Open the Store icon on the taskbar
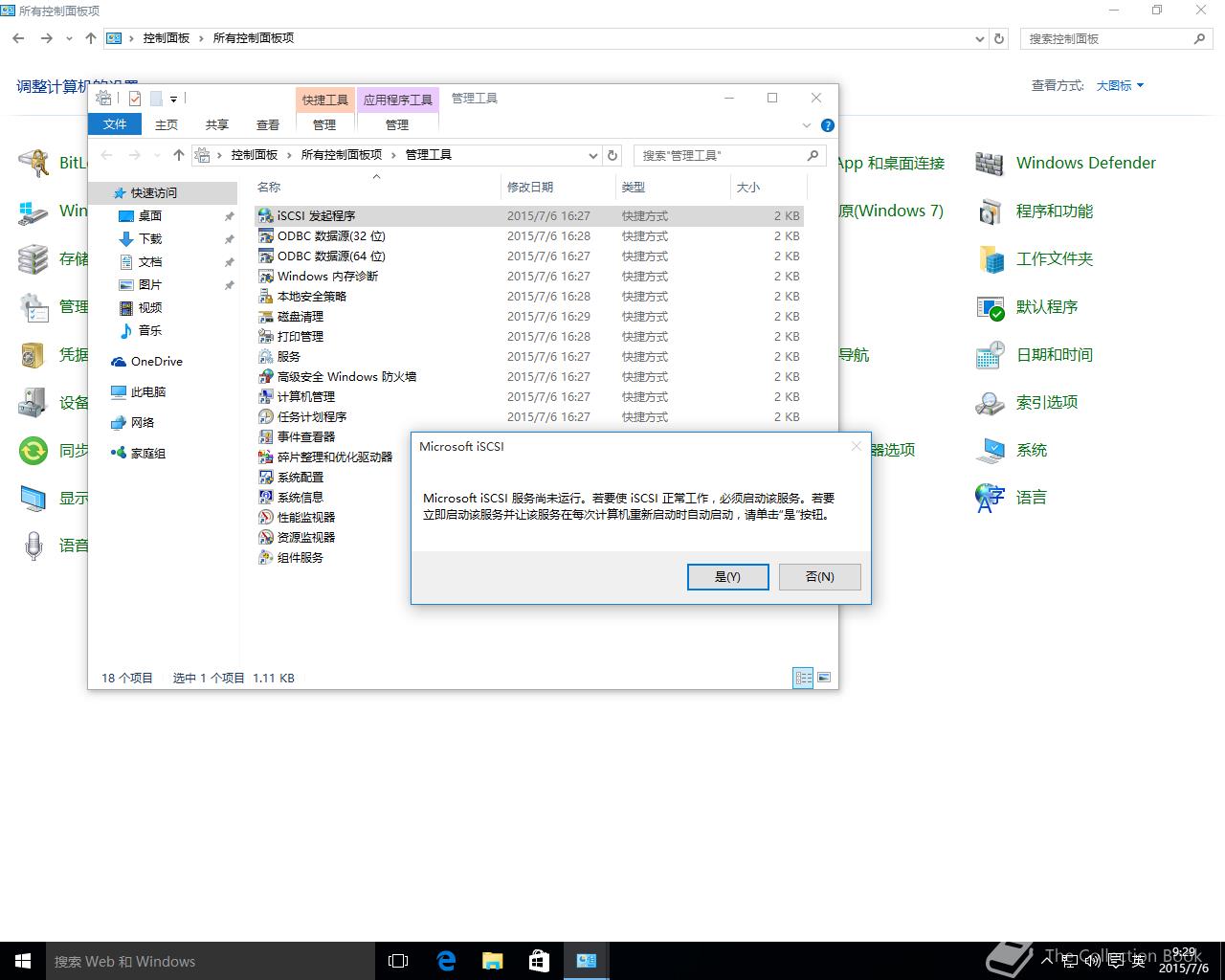1225x980 pixels. pos(539,961)
